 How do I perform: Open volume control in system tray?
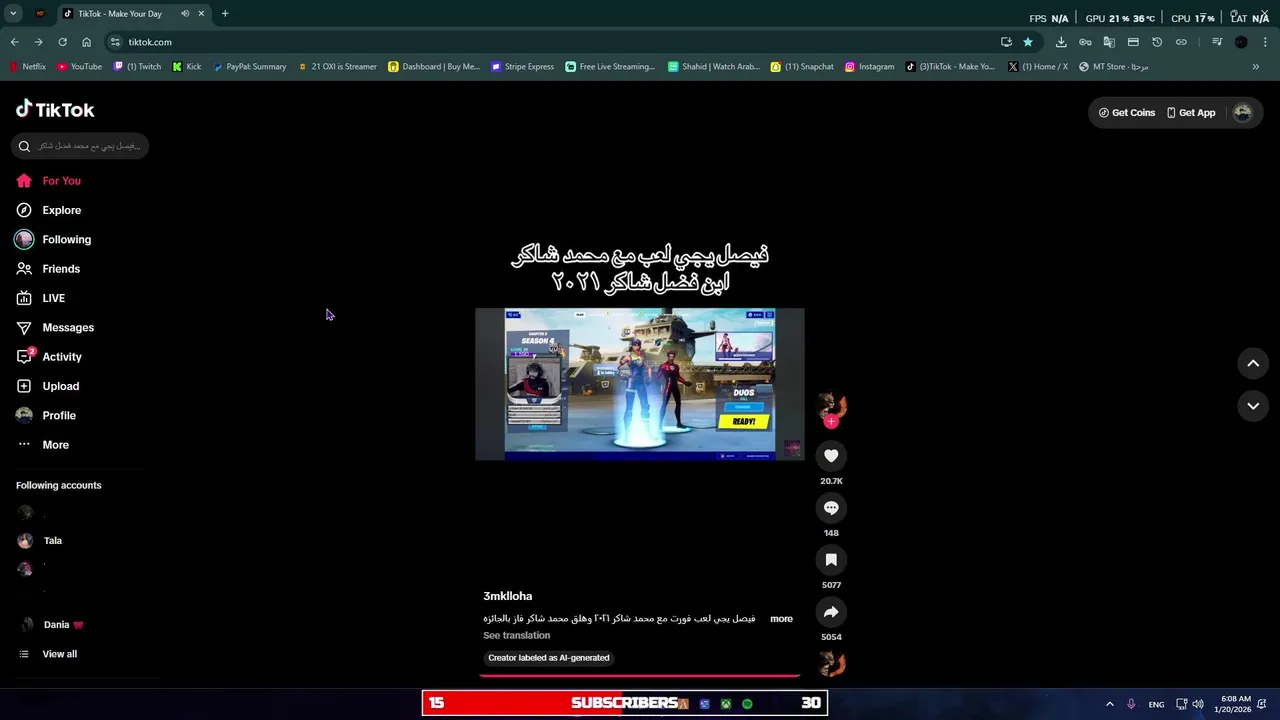(1198, 704)
